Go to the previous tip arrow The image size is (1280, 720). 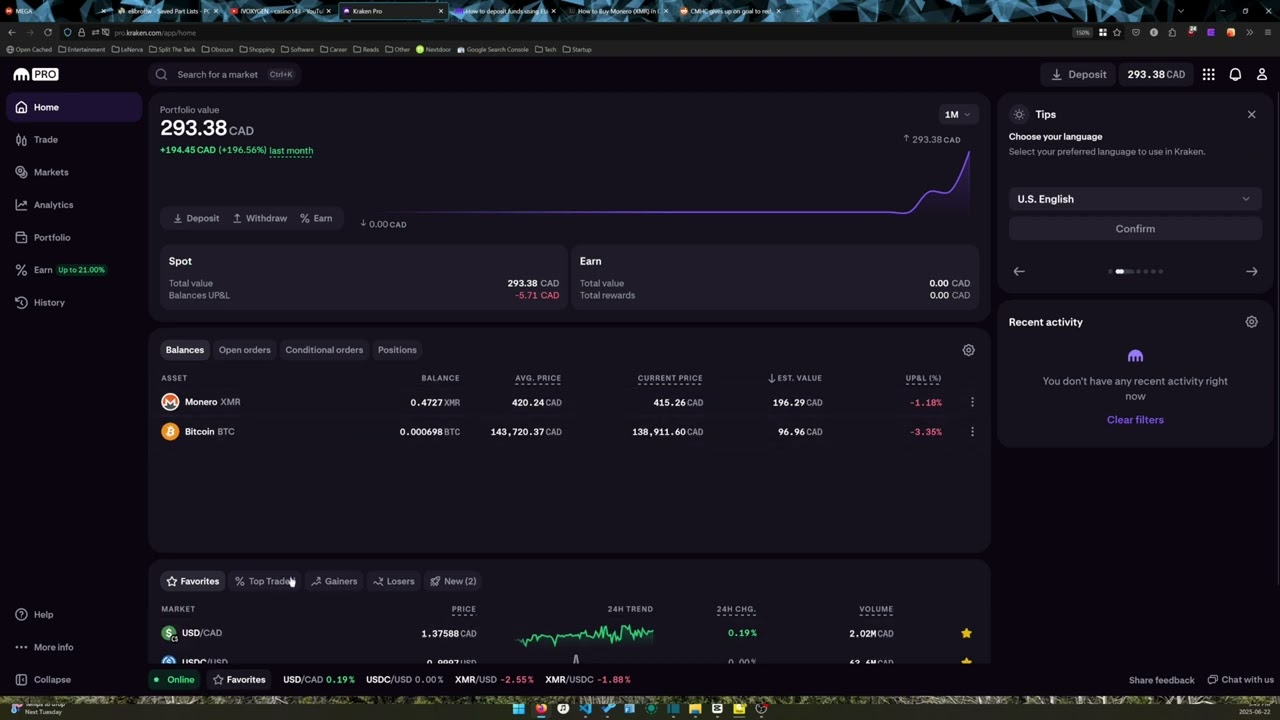pos(1019,271)
